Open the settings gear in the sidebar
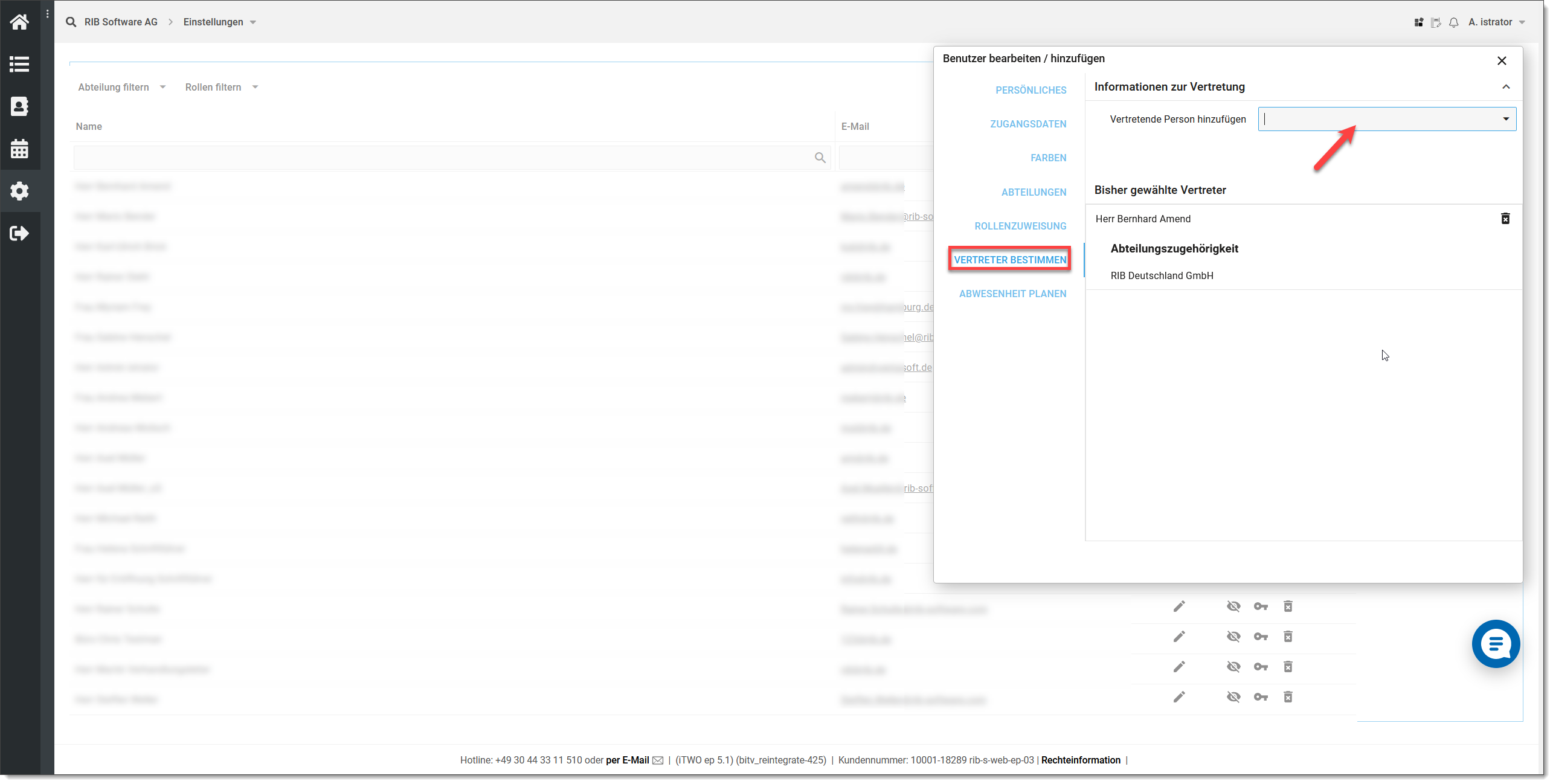Viewport: 1553px width, 784px height. 19,191
